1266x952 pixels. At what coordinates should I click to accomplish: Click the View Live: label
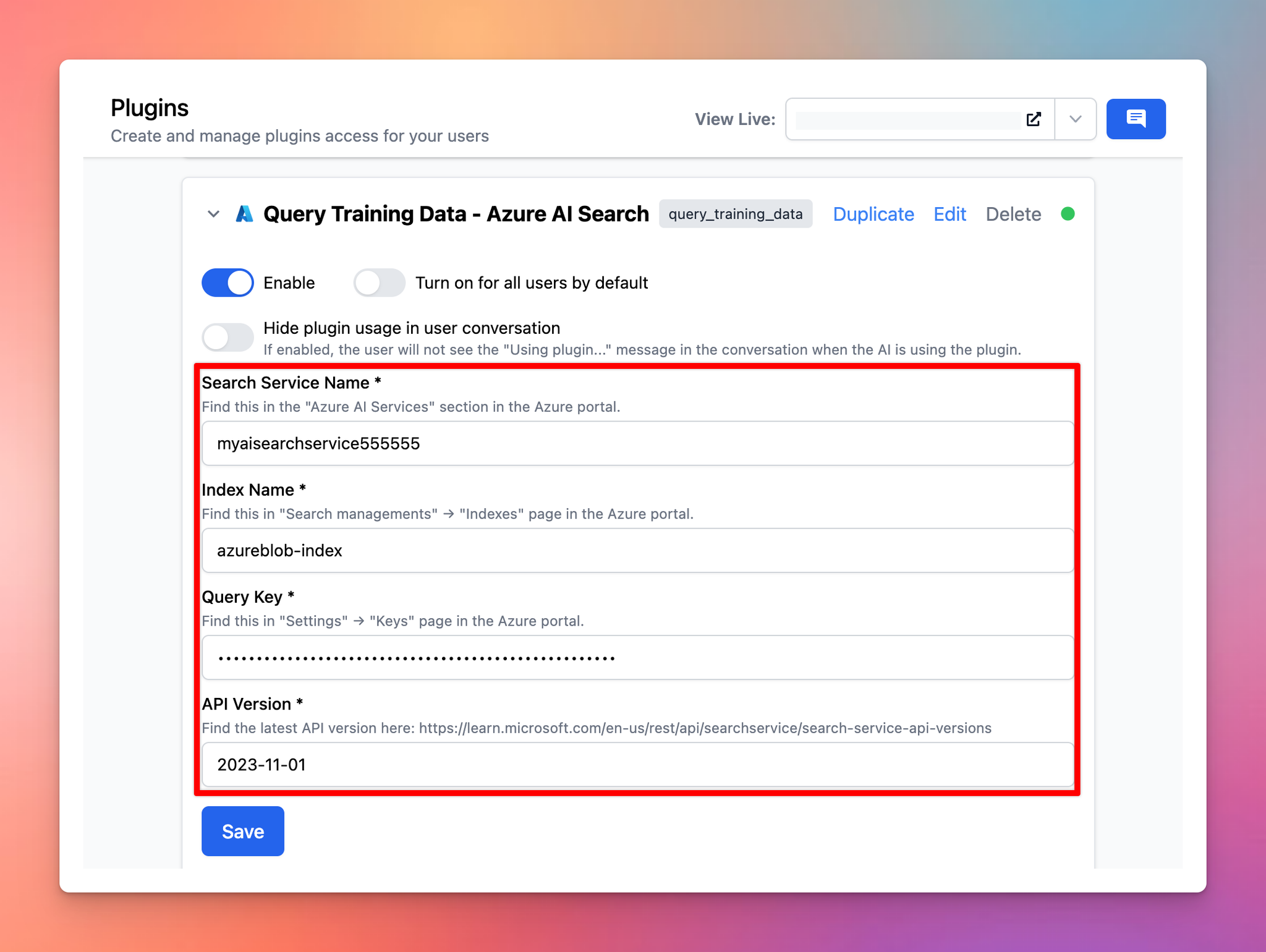tap(735, 119)
